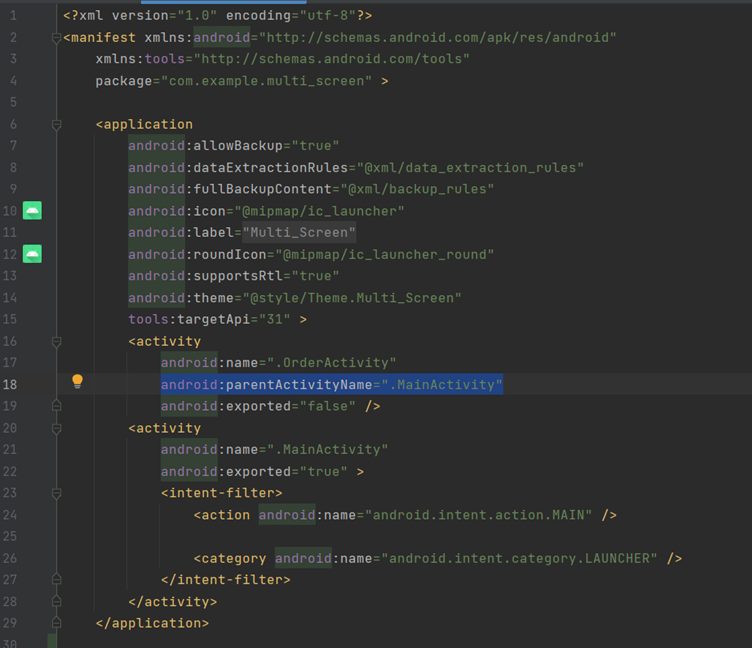Click line number 25 in the gutter
This screenshot has width=752, height=648.
[12, 537]
